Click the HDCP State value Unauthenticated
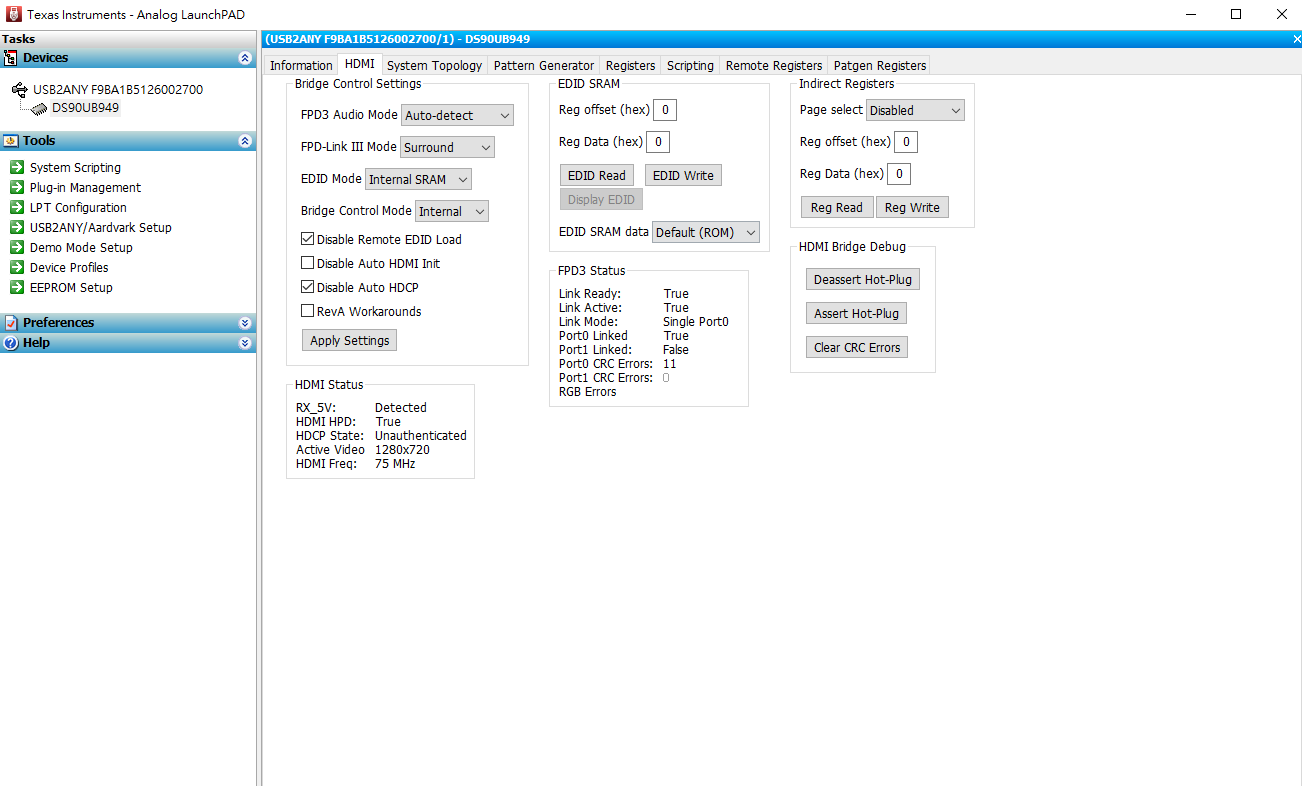The image size is (1302, 786). [x=421, y=436]
